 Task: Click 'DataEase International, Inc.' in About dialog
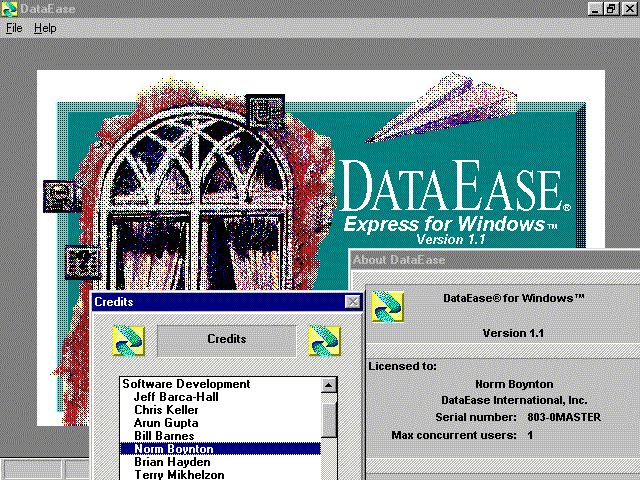(x=514, y=400)
